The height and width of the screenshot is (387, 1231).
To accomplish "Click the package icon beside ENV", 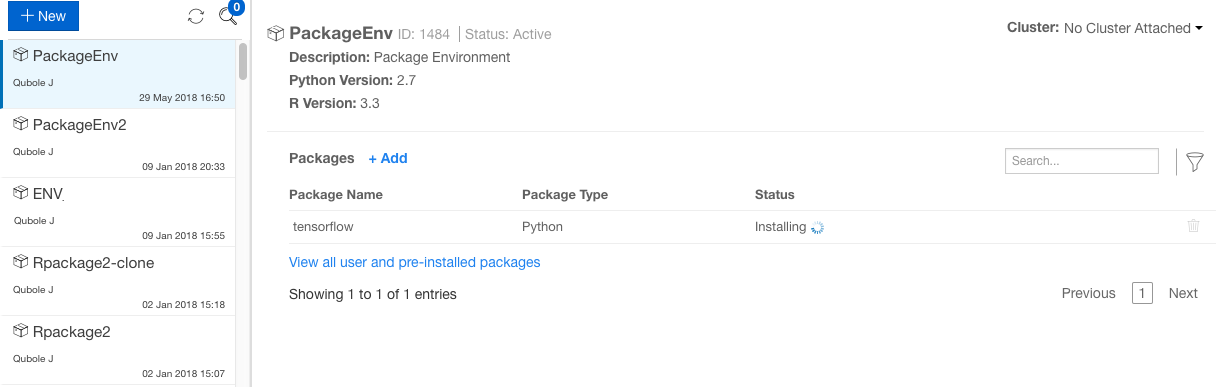I will pos(20,193).
